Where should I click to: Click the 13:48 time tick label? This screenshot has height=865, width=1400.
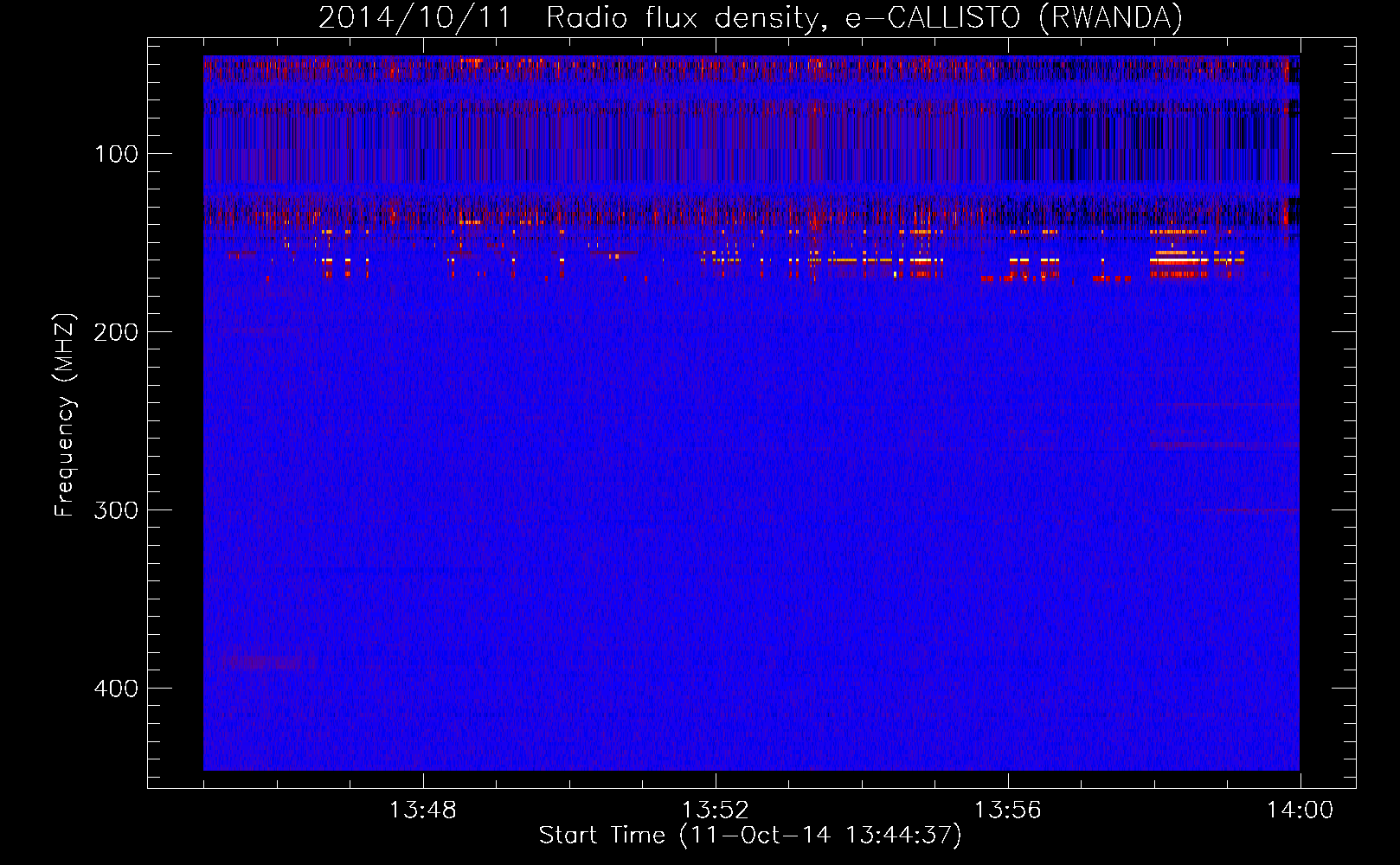click(422, 811)
